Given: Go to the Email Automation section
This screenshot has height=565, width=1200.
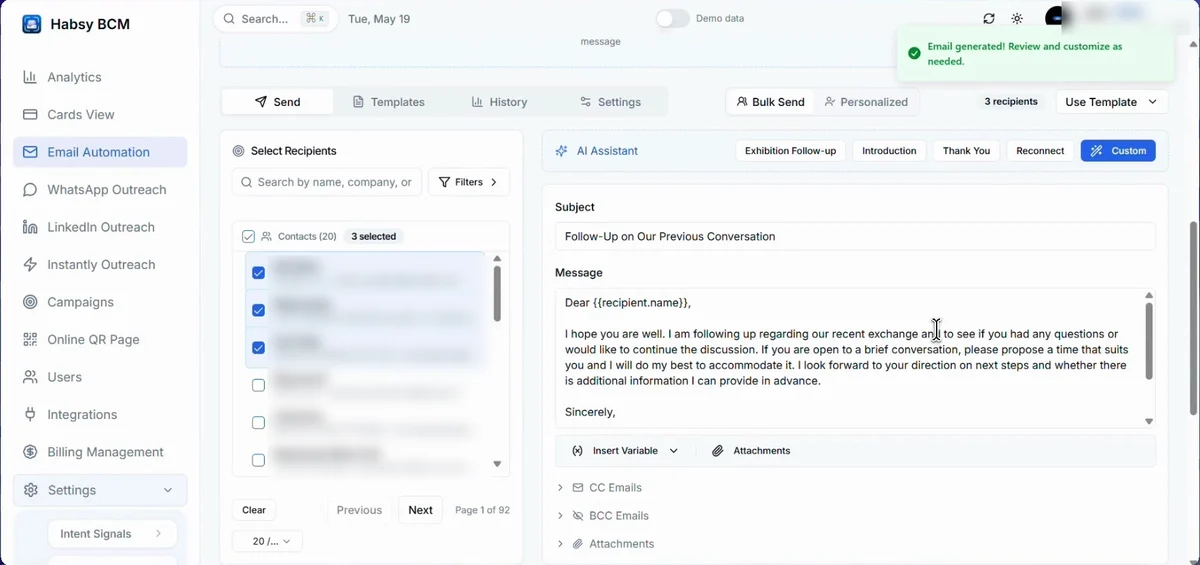Looking at the screenshot, I should click(100, 152).
